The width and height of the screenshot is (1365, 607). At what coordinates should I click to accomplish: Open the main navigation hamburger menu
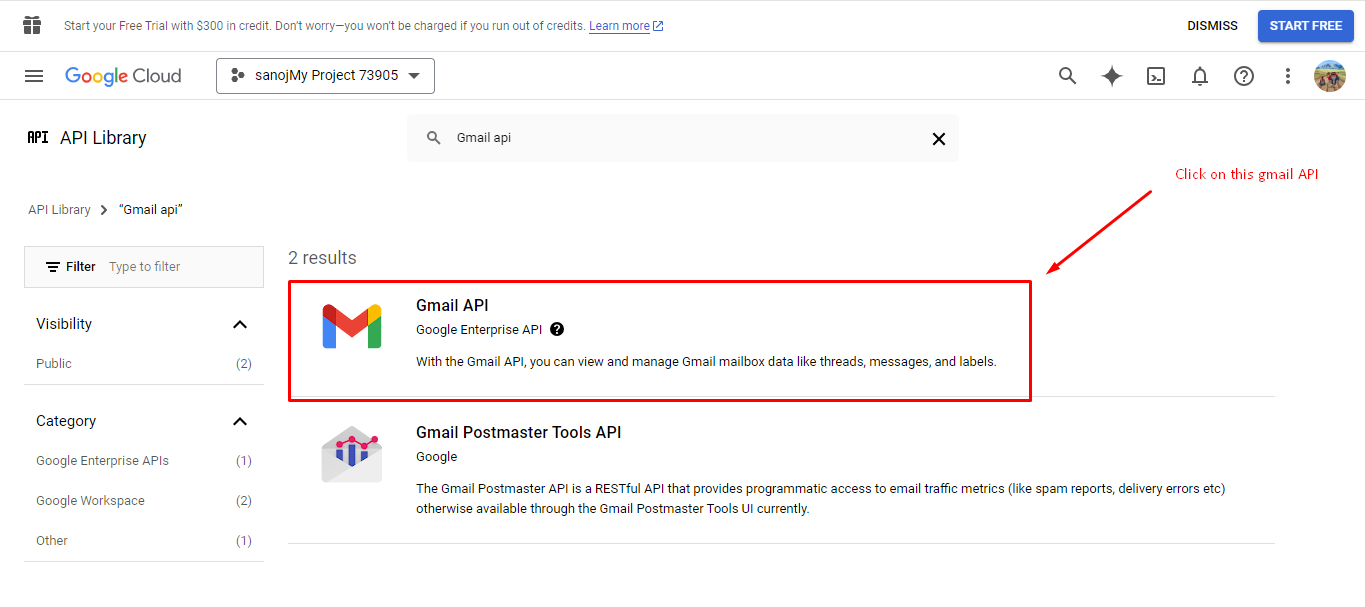[34, 76]
